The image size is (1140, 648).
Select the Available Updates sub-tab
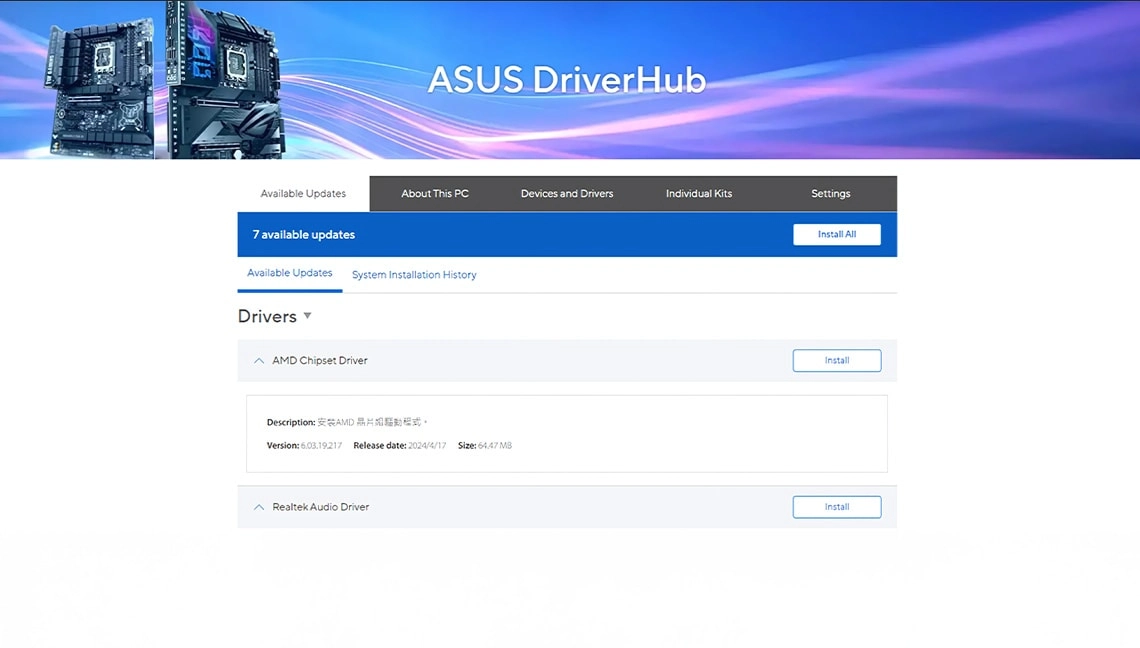[289, 273]
